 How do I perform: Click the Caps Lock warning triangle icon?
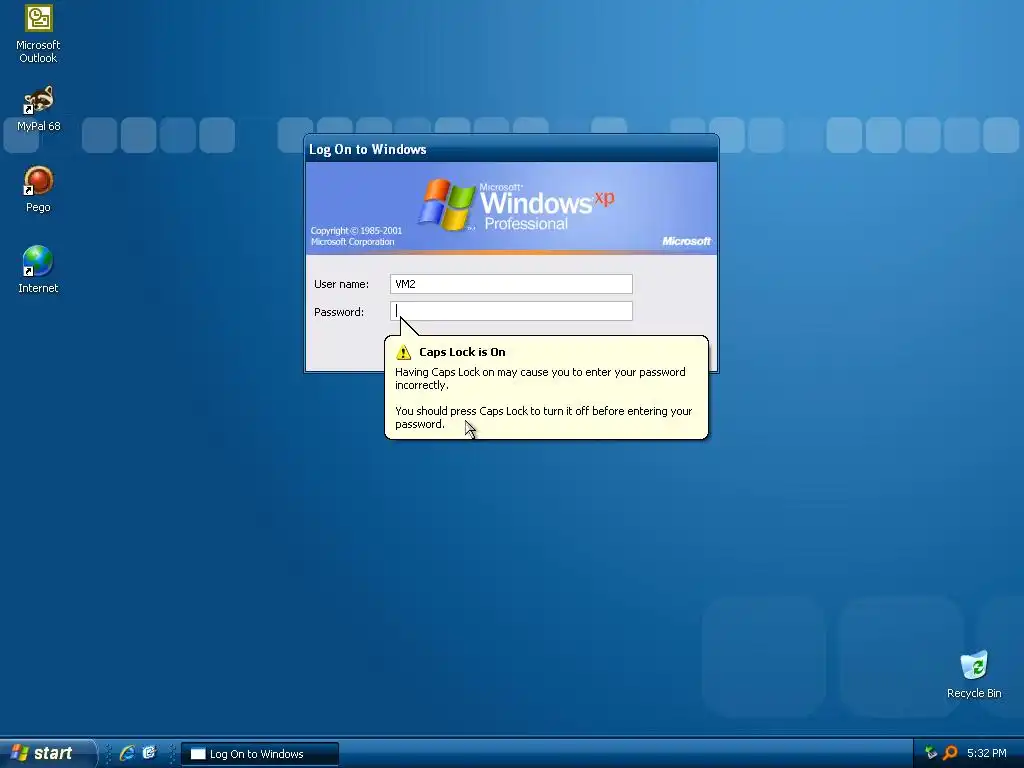click(x=404, y=353)
